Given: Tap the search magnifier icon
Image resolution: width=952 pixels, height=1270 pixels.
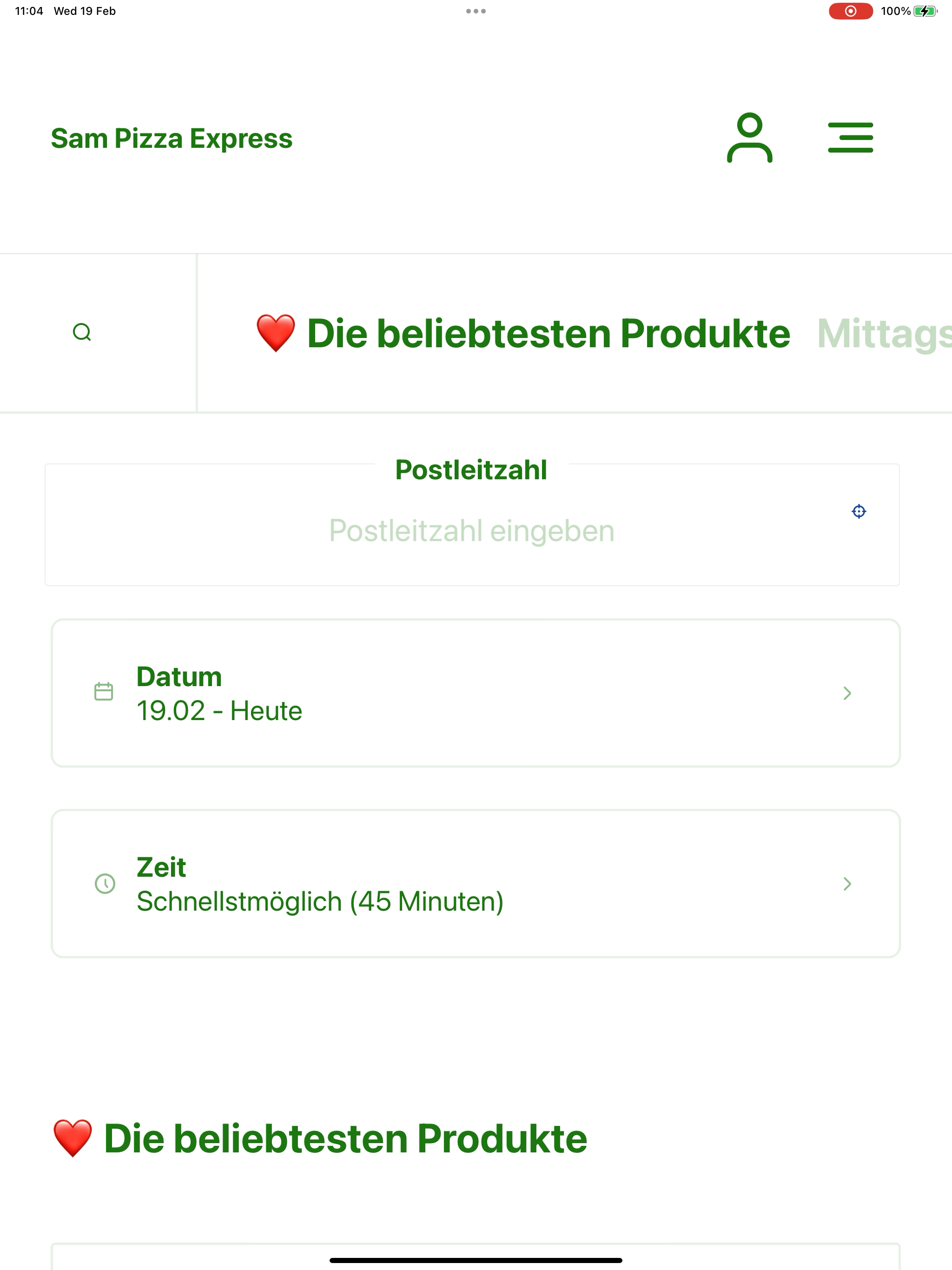Looking at the screenshot, I should pyautogui.click(x=82, y=332).
